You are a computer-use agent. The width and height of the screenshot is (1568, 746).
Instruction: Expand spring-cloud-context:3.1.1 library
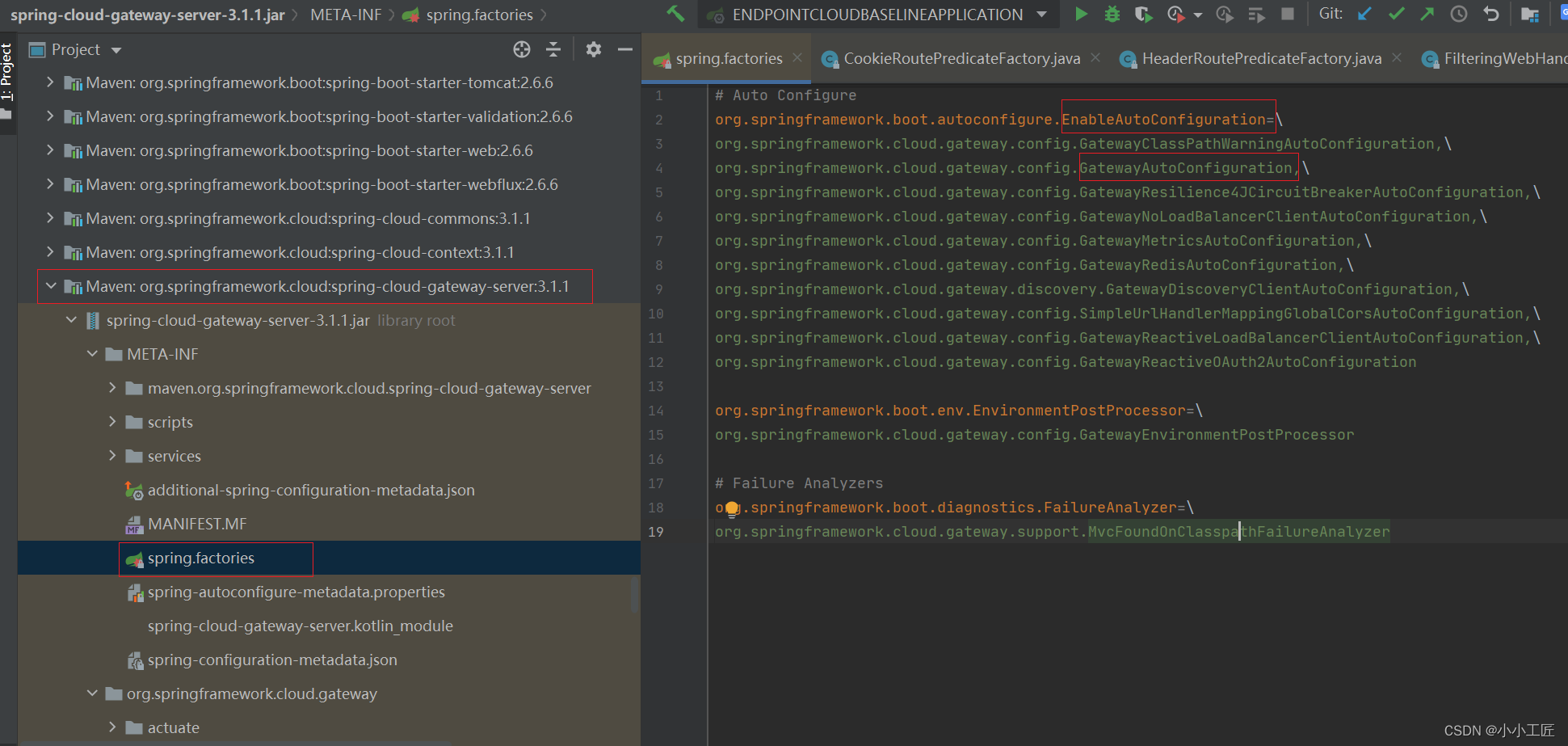(50, 252)
